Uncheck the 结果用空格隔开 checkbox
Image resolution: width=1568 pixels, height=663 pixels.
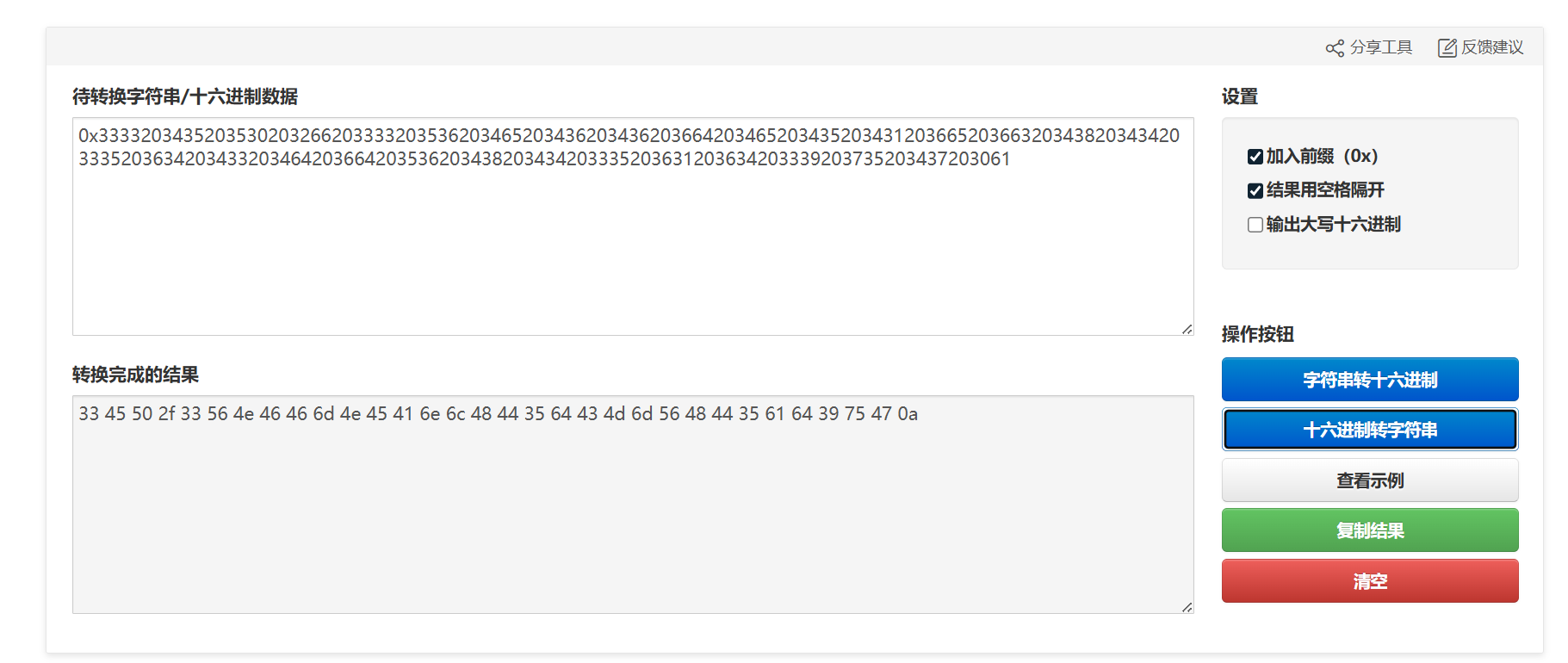[x=1255, y=190]
